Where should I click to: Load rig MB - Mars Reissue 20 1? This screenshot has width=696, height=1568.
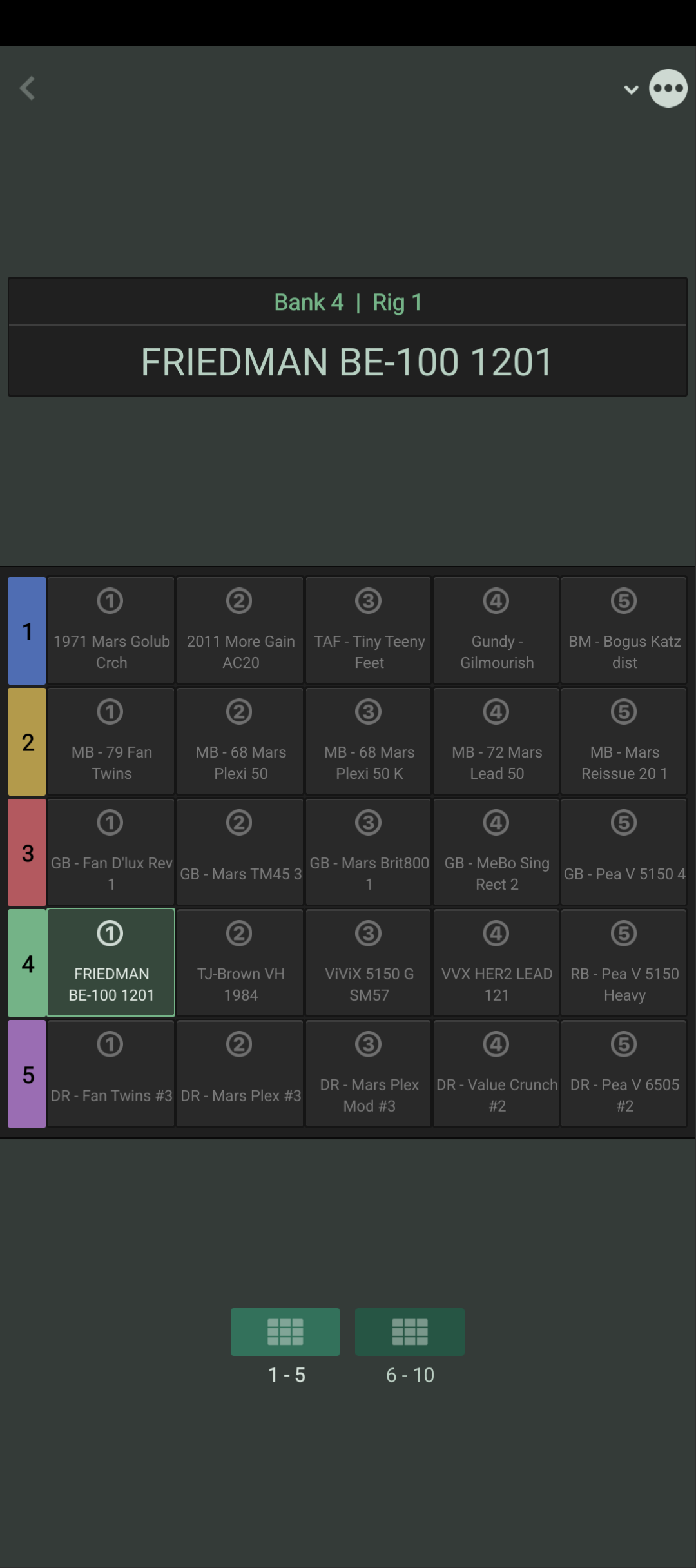(624, 741)
